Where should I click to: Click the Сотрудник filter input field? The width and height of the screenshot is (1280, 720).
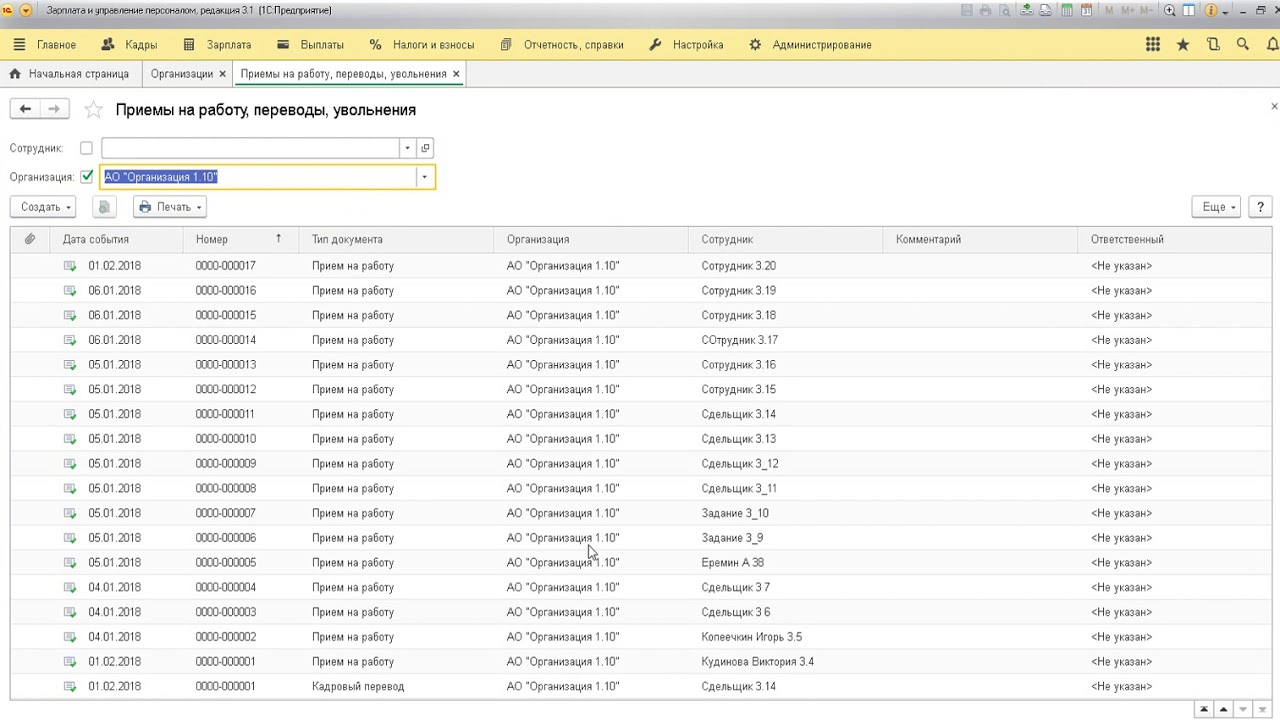(250, 148)
